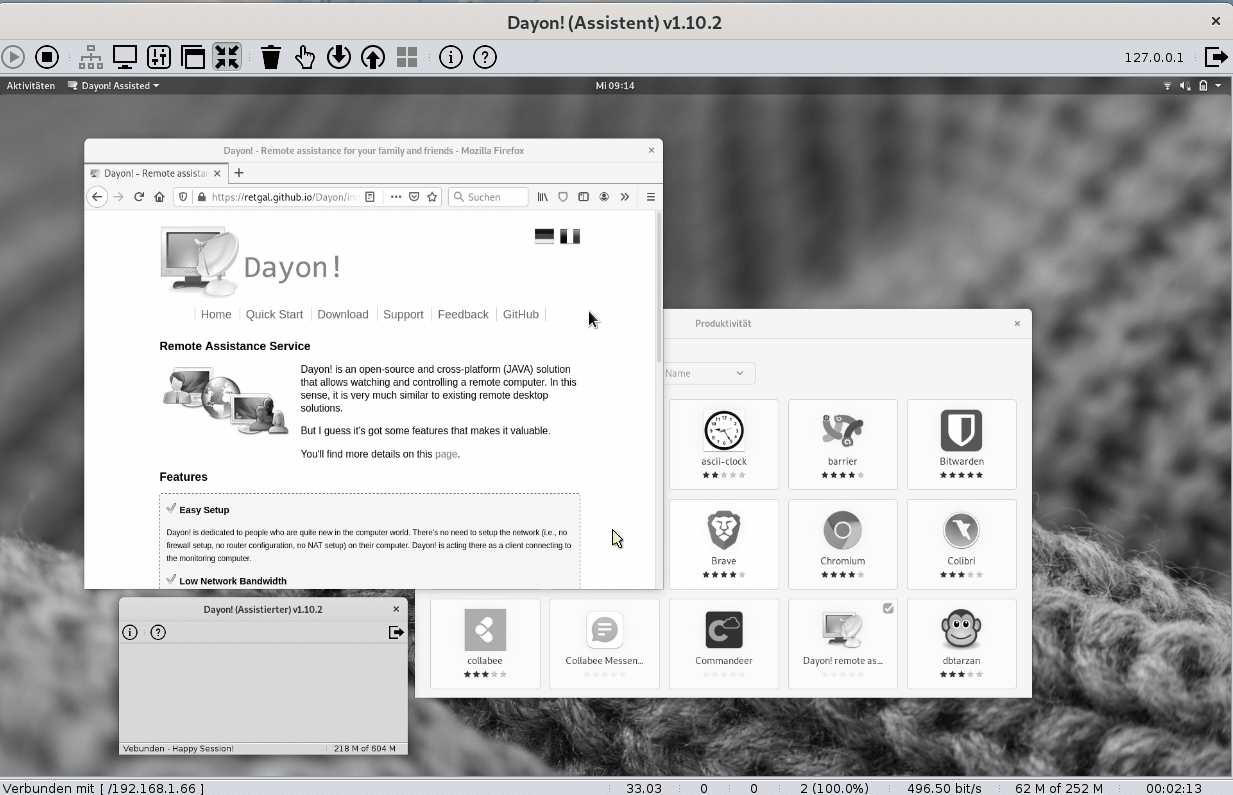This screenshot has height=795, width=1233.
Task: Open info icon in Assistierter window
Action: (130, 632)
